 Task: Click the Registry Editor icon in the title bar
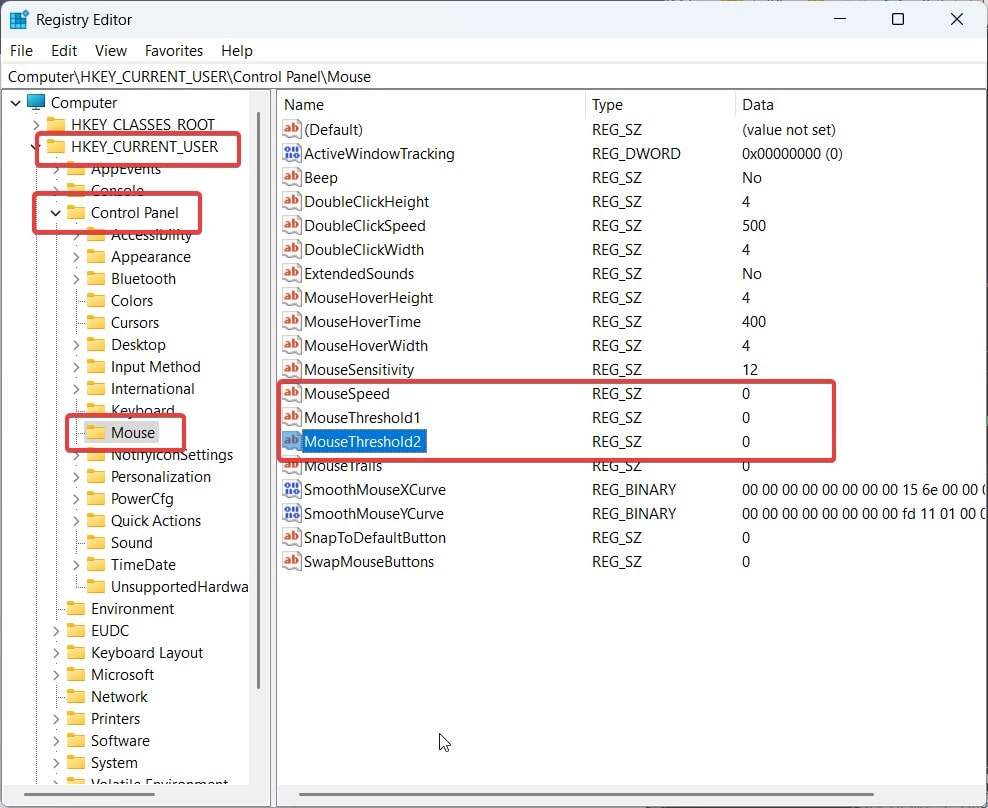[x=16, y=18]
